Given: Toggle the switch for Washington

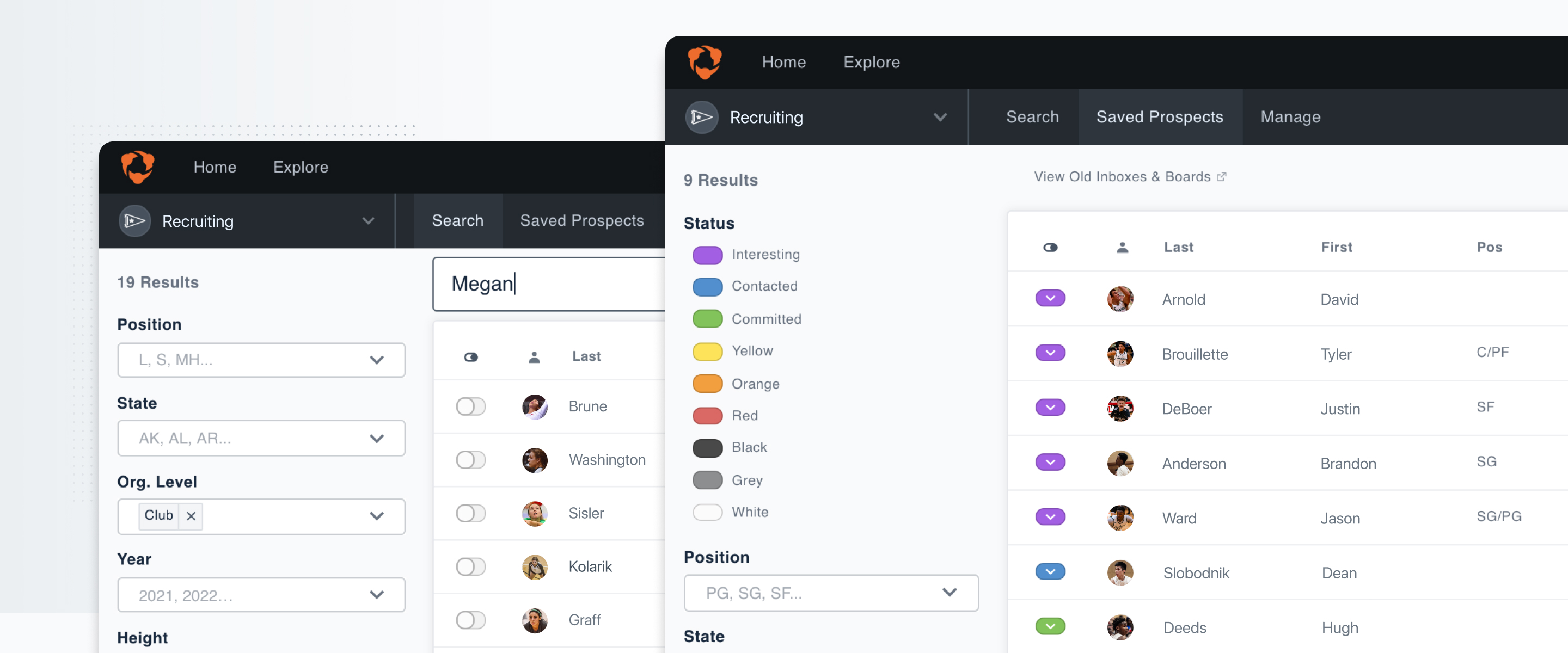Looking at the screenshot, I should point(470,459).
